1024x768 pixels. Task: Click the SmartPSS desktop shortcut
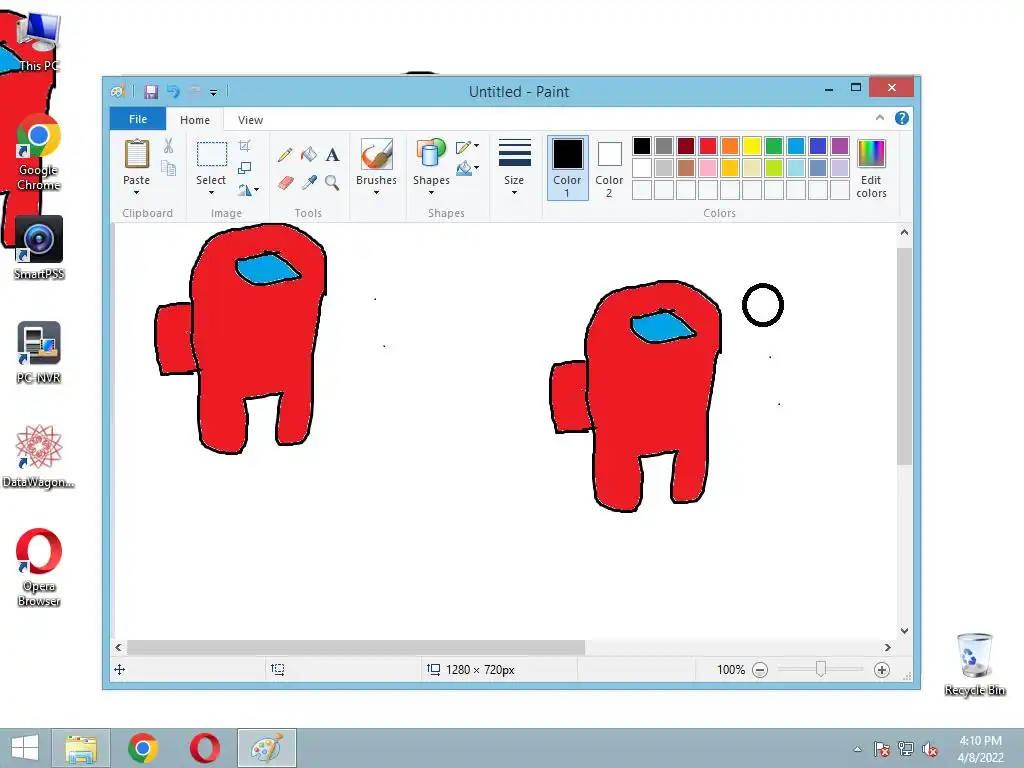point(39,248)
